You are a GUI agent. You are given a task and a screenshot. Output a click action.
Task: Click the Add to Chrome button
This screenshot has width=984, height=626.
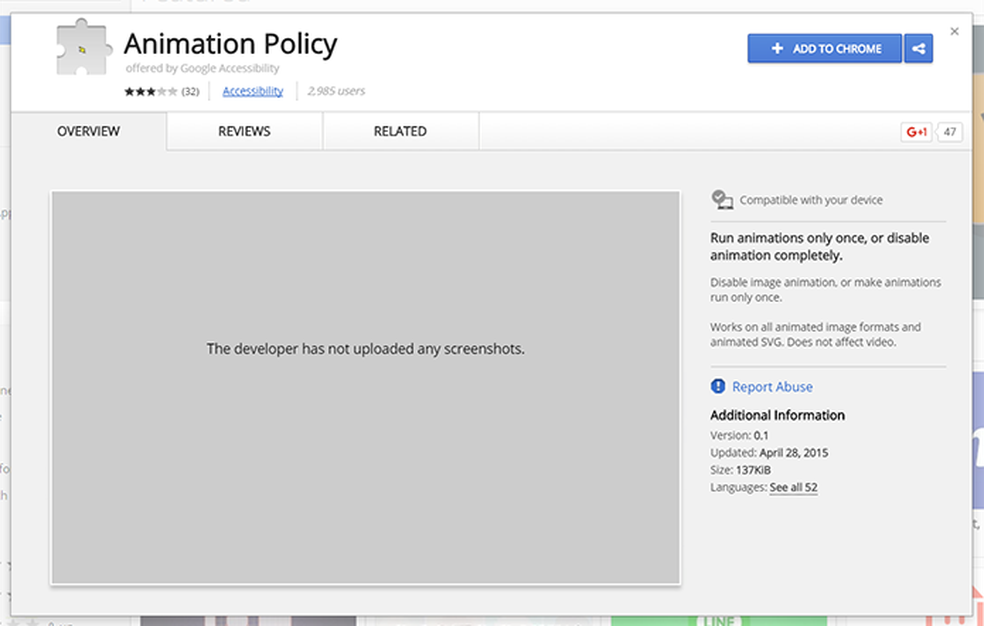pyautogui.click(x=825, y=49)
